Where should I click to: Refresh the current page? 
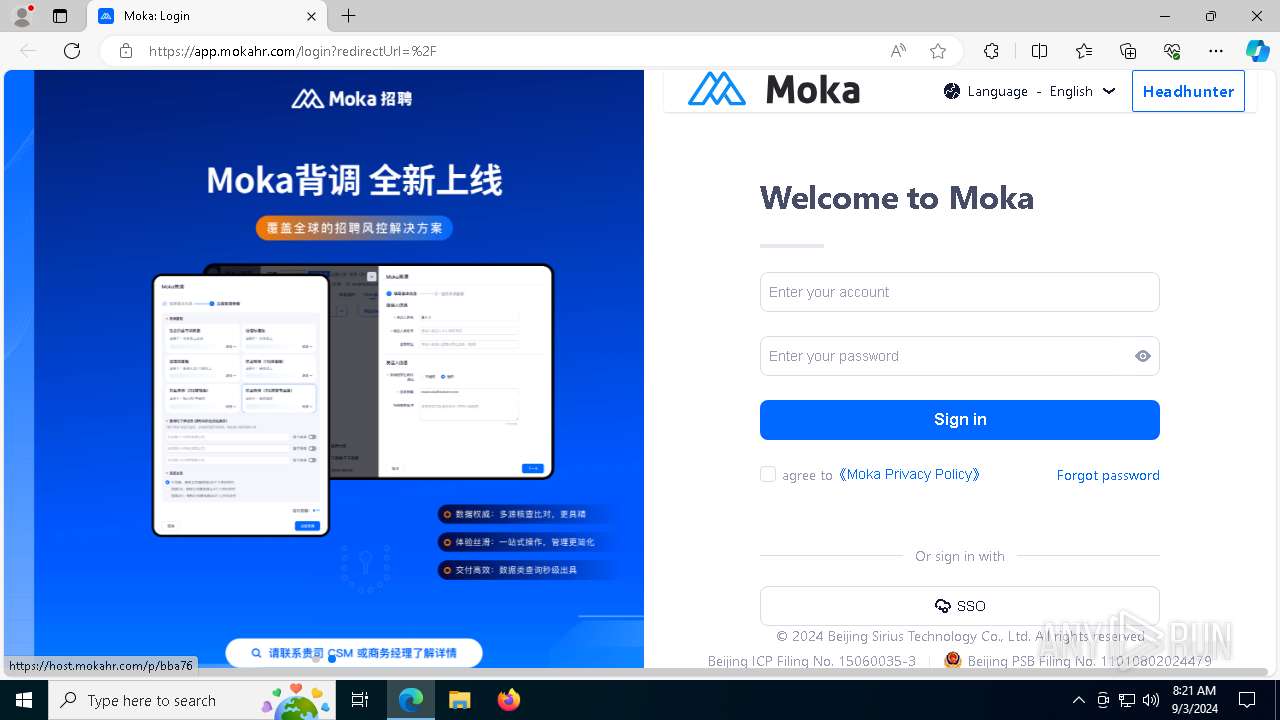(x=72, y=51)
